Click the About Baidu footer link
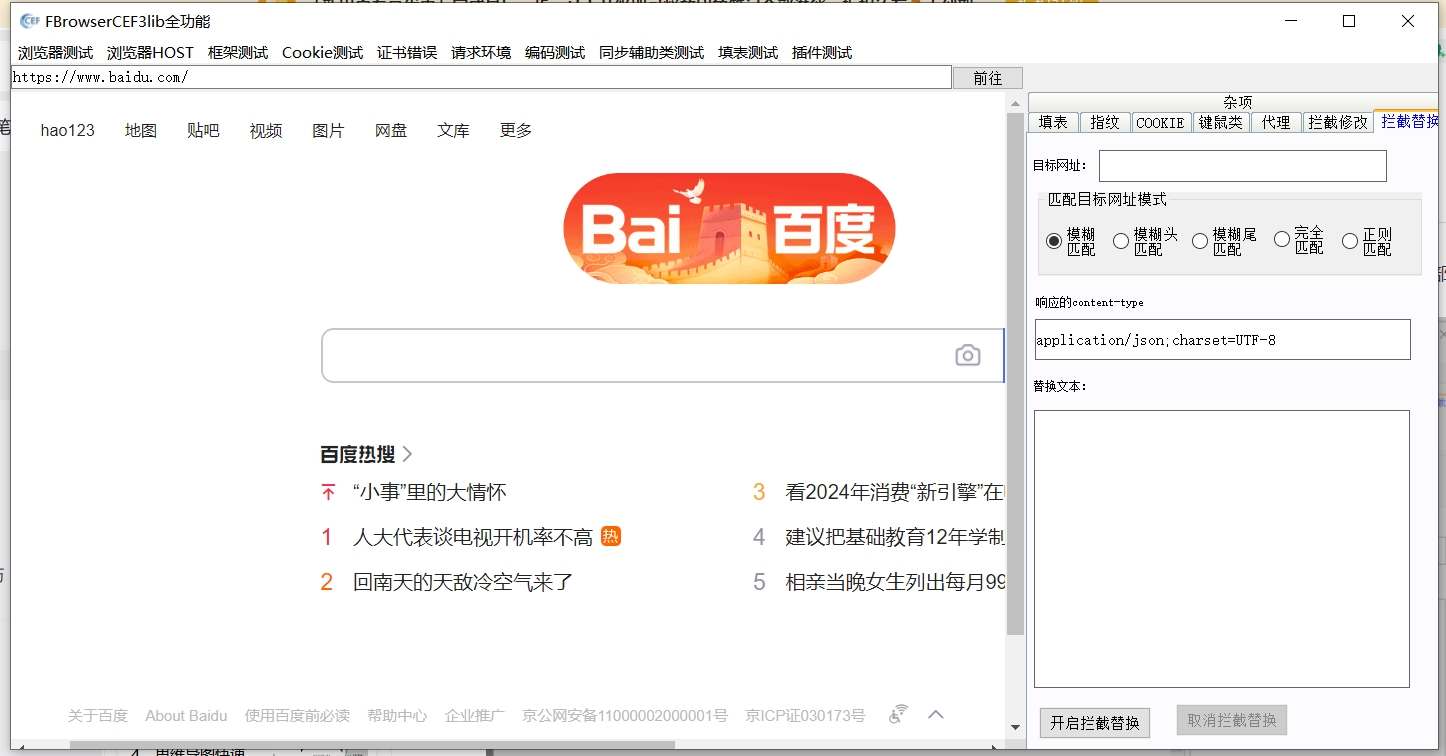 pos(186,716)
